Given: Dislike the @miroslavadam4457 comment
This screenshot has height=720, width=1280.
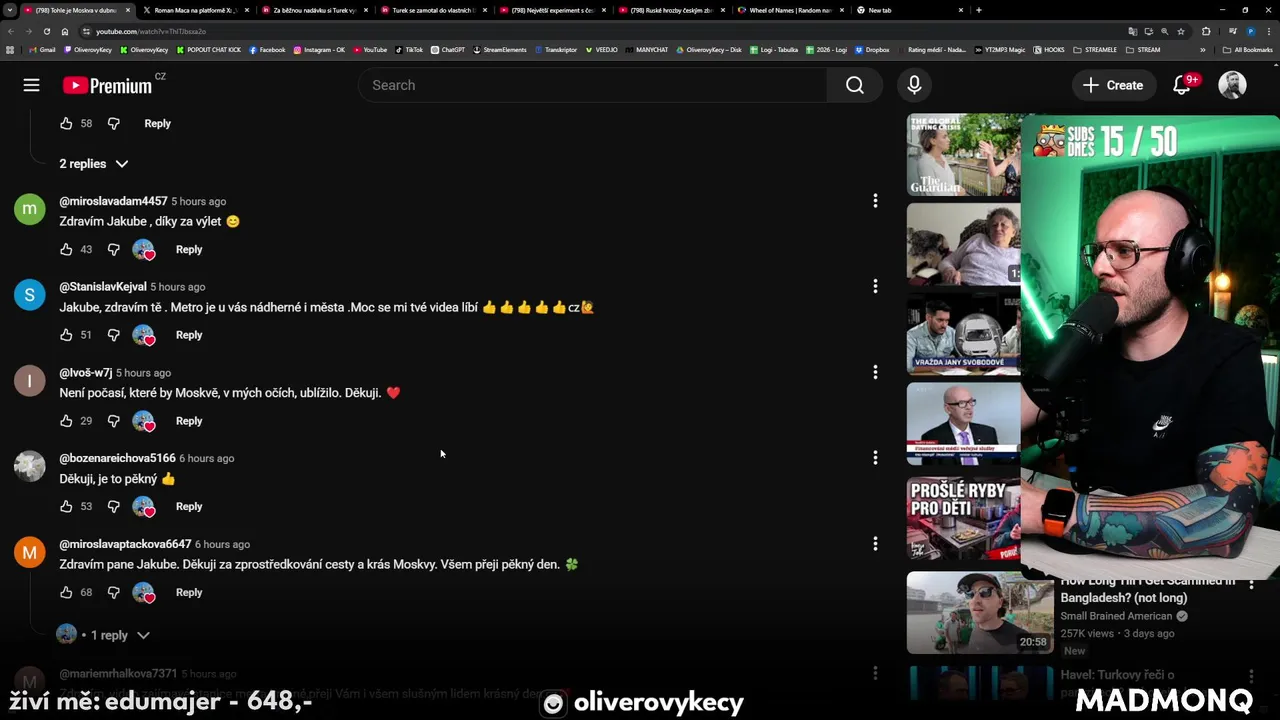Looking at the screenshot, I should click(x=113, y=249).
